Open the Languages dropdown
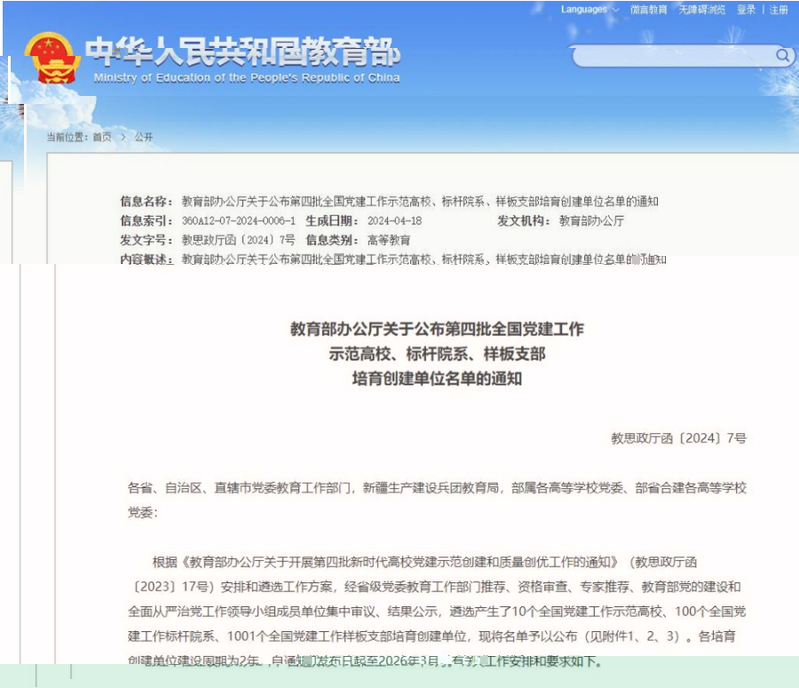799x688 pixels. 590,10
